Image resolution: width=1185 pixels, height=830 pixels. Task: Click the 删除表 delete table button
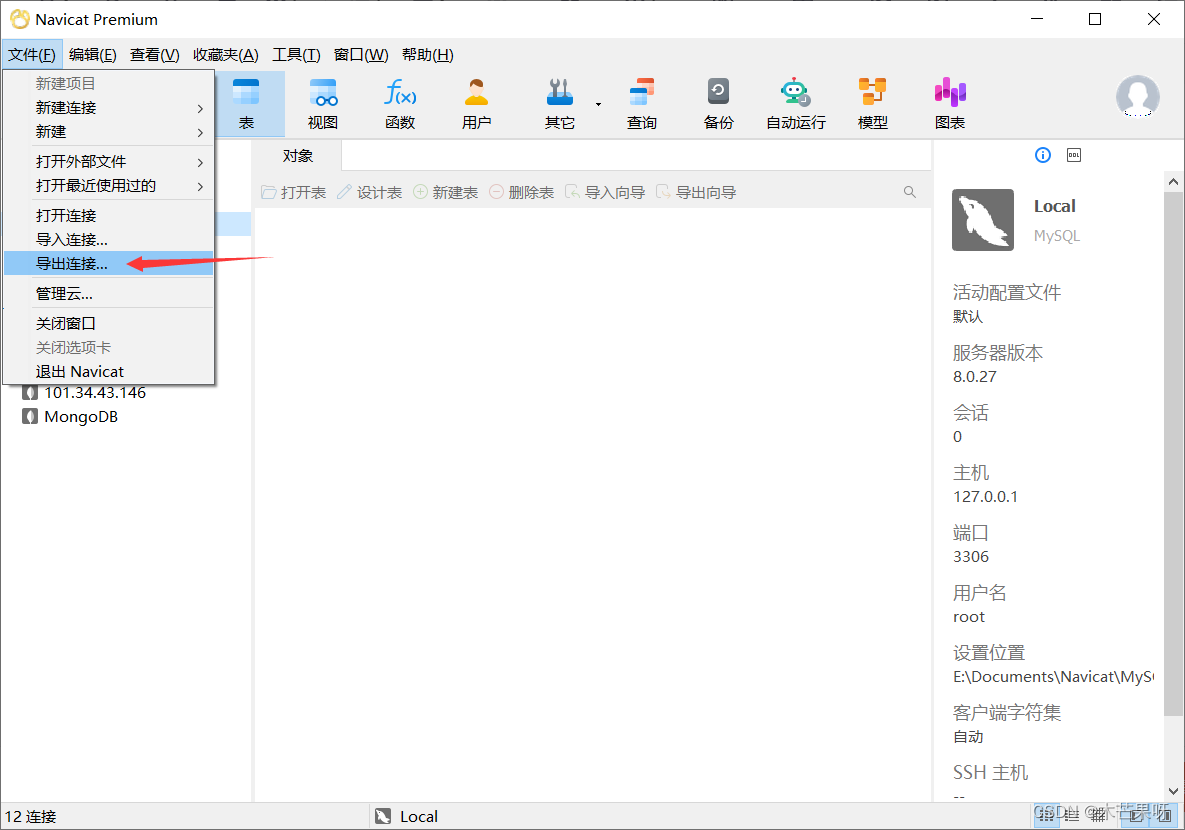click(521, 193)
